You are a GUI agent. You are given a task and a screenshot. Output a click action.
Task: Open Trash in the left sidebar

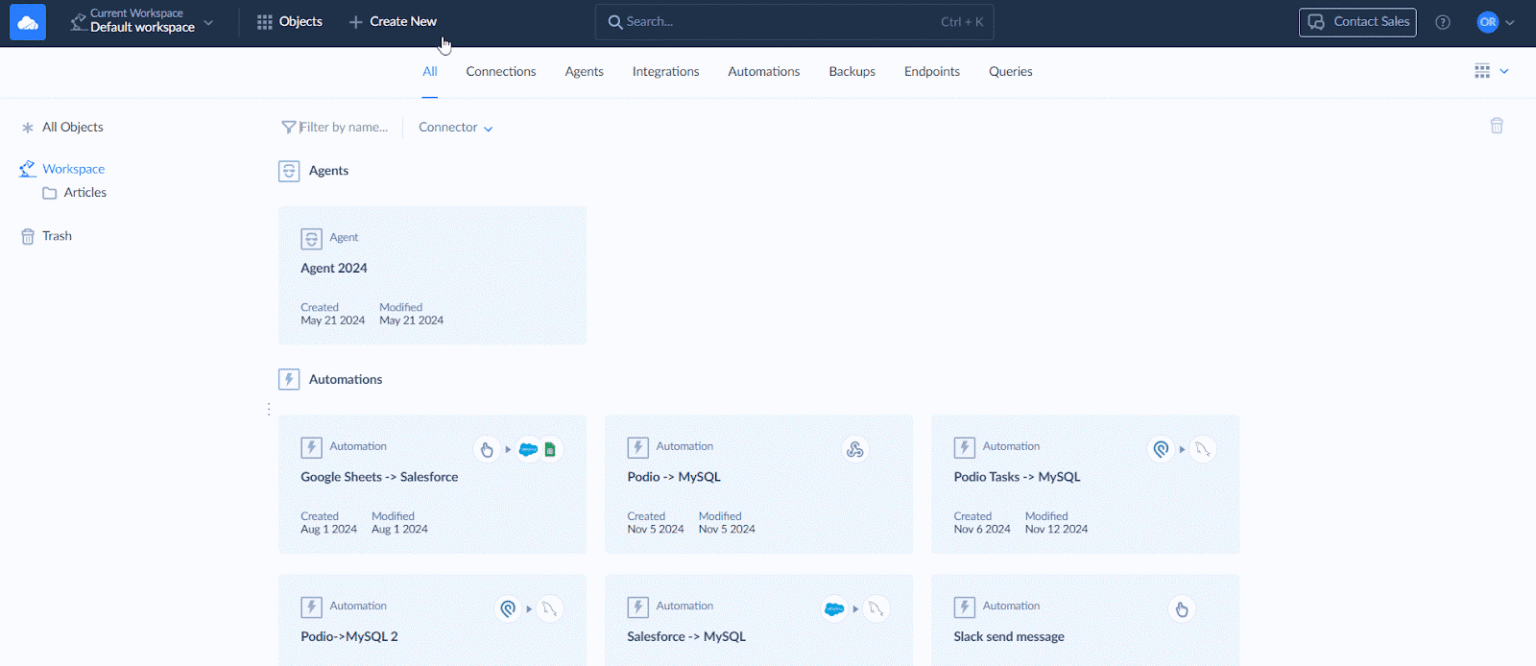click(56, 236)
